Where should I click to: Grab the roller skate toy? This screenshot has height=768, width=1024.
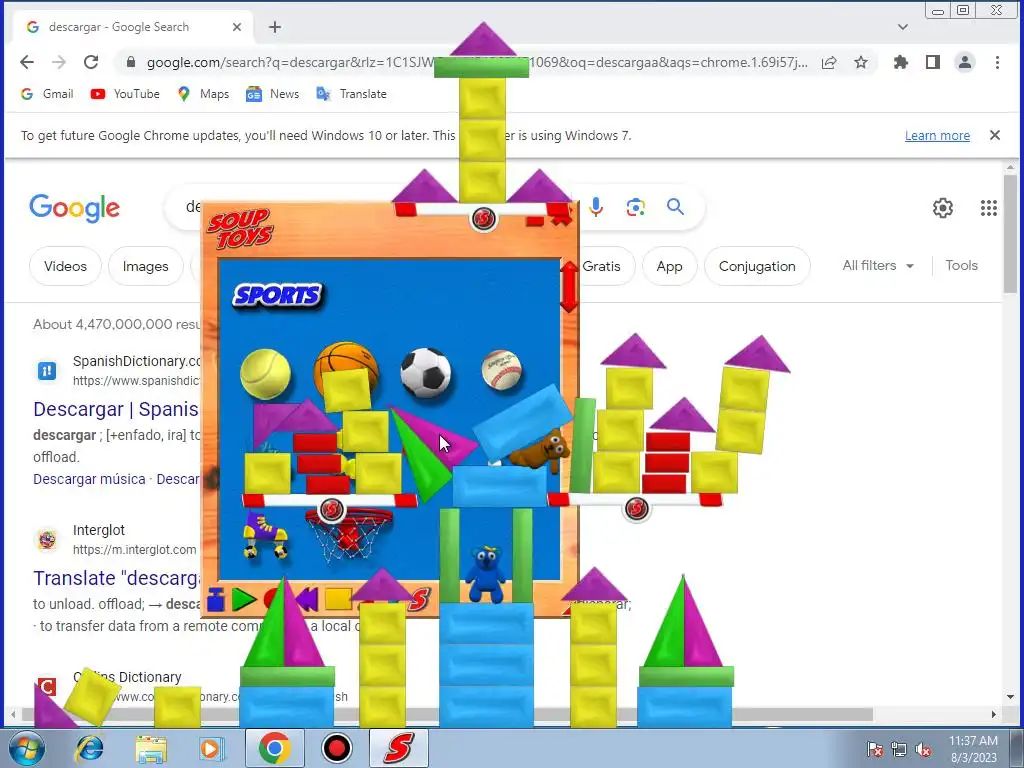coord(266,535)
